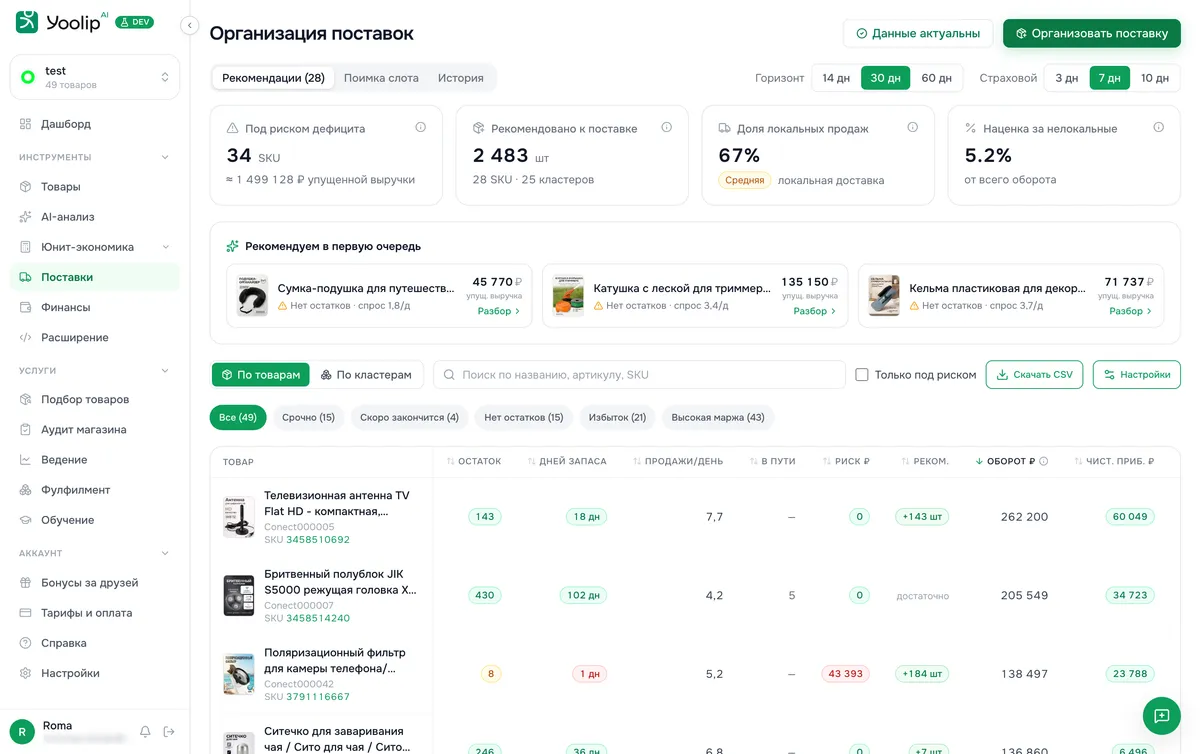The height and width of the screenshot is (754, 1200).
Task: Open the Катушка с леской recommendation card
Action: point(695,296)
